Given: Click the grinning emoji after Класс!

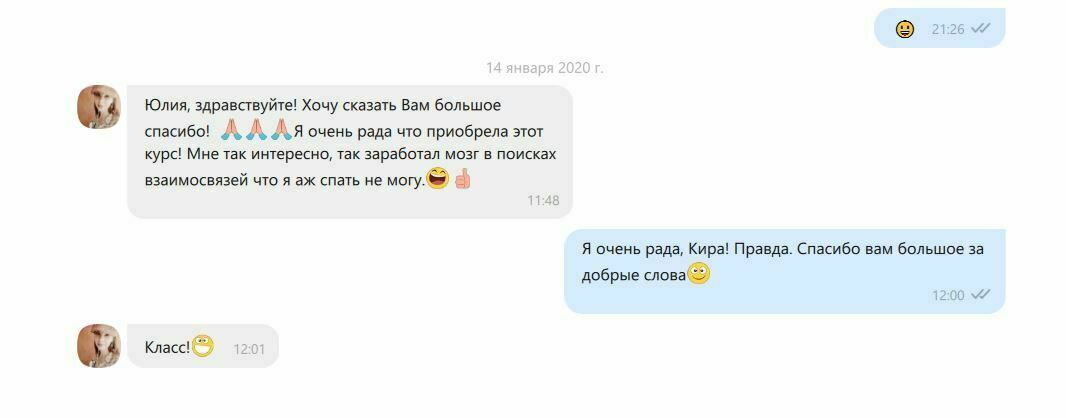Looking at the screenshot, I should tap(203, 346).
